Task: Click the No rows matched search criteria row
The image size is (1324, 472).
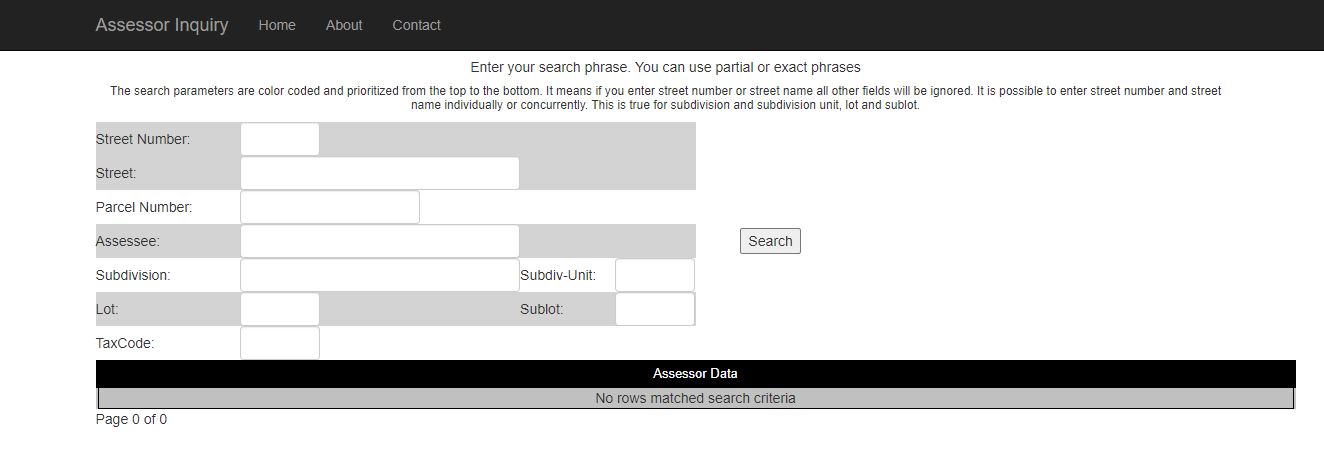Action: click(x=695, y=398)
